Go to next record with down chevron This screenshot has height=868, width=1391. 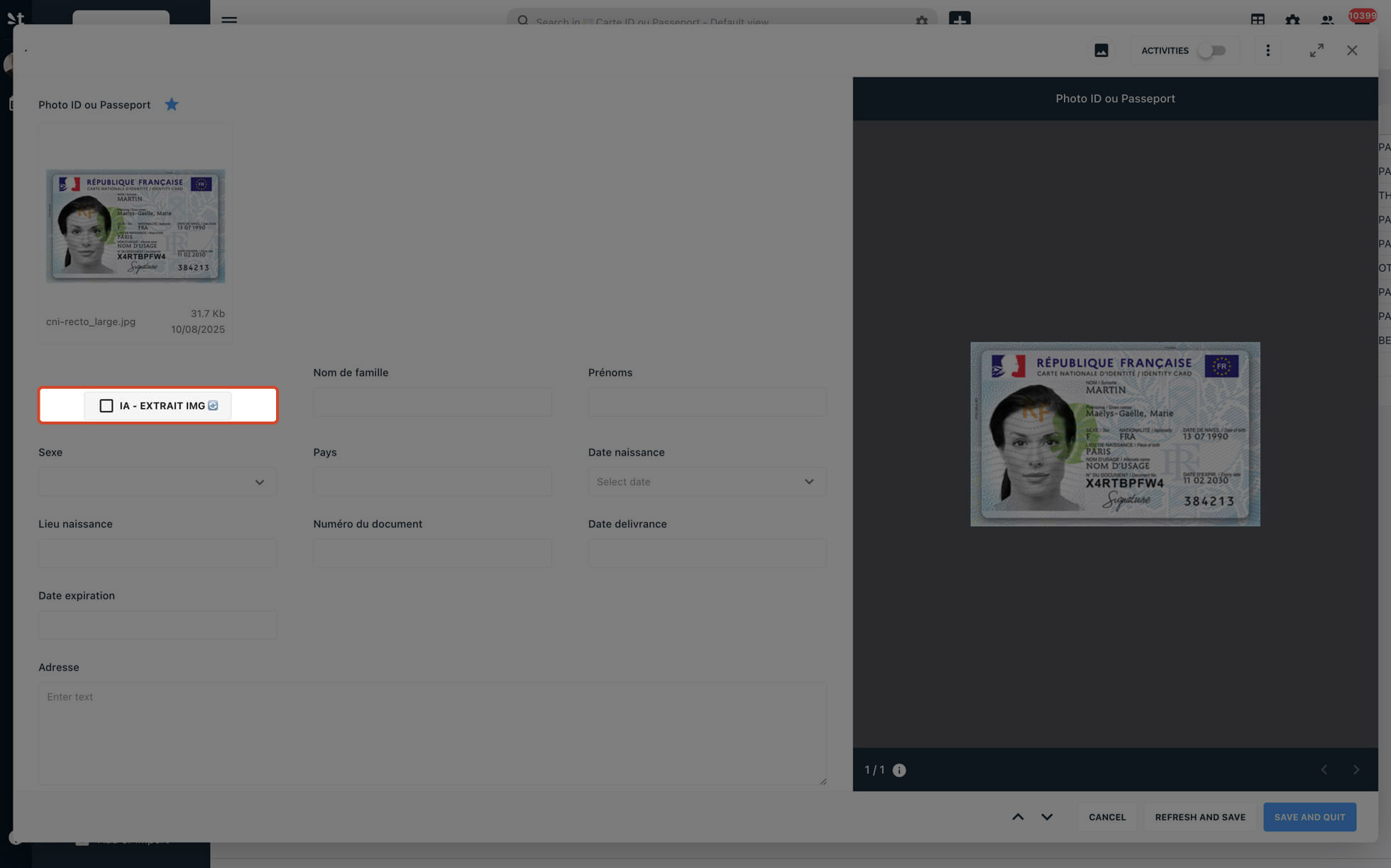click(1047, 817)
